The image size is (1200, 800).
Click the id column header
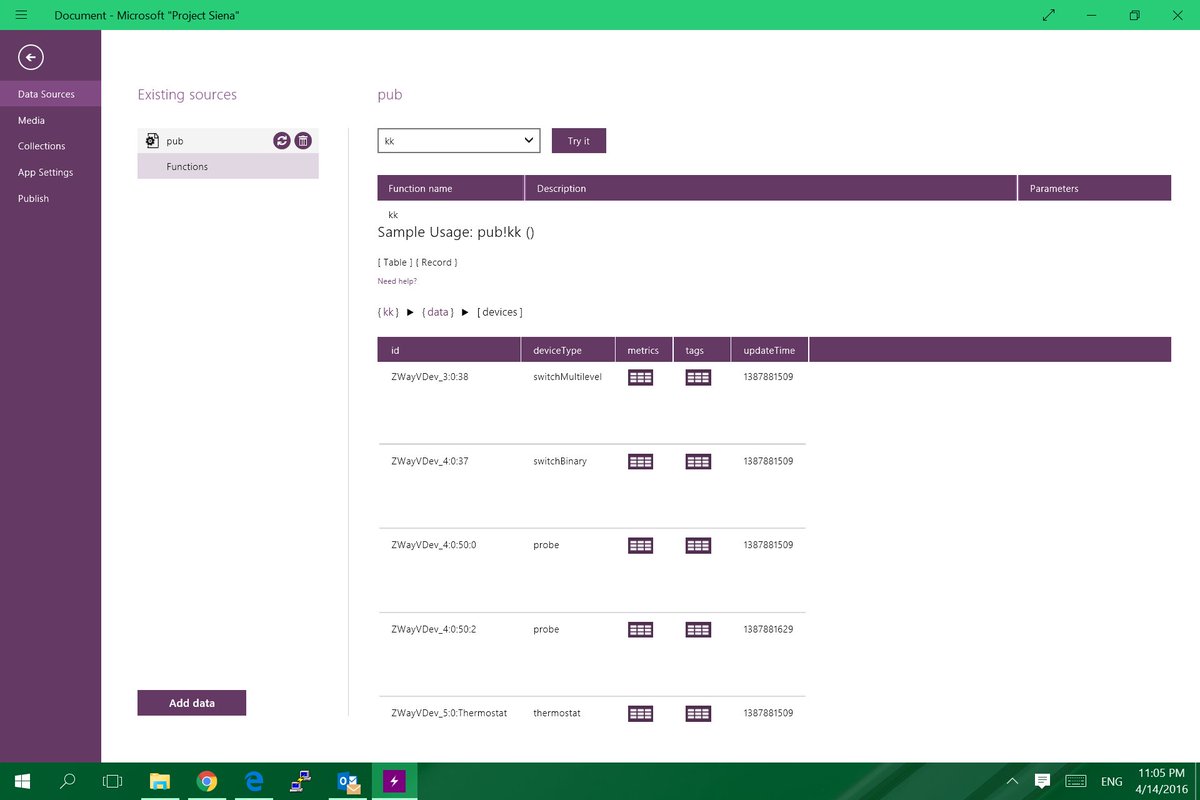coord(449,350)
